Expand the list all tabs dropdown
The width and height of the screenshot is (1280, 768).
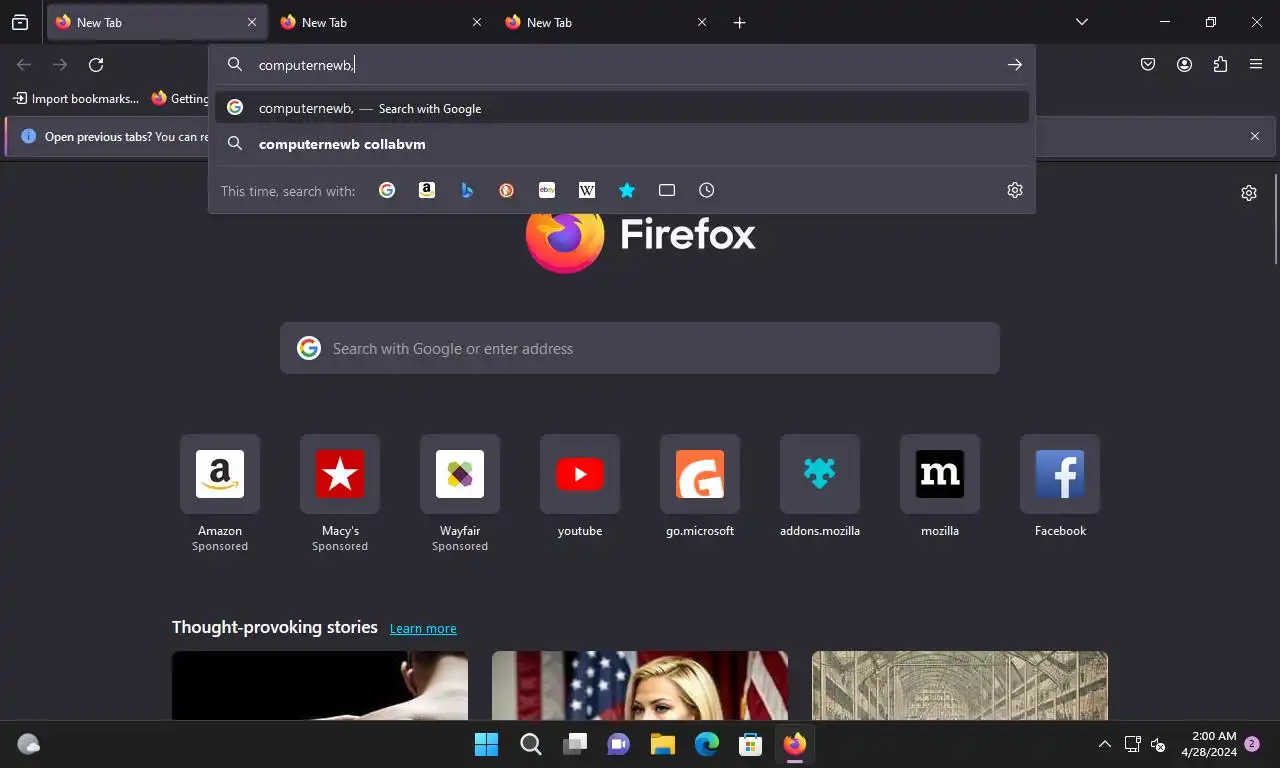point(1082,22)
